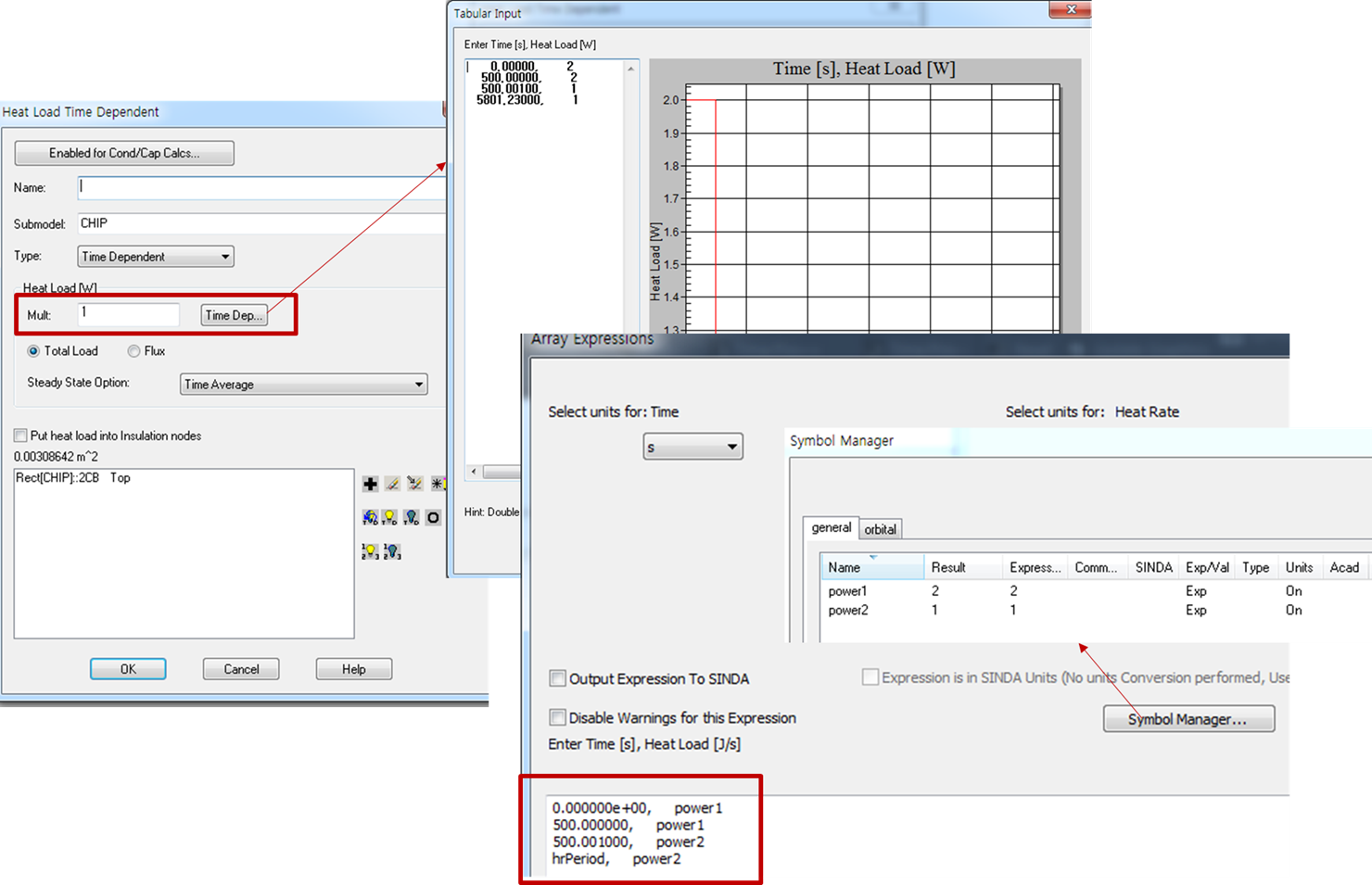Viewport: 1372px width, 885px height.
Task: Confirm with the OK button
Action: click(128, 669)
